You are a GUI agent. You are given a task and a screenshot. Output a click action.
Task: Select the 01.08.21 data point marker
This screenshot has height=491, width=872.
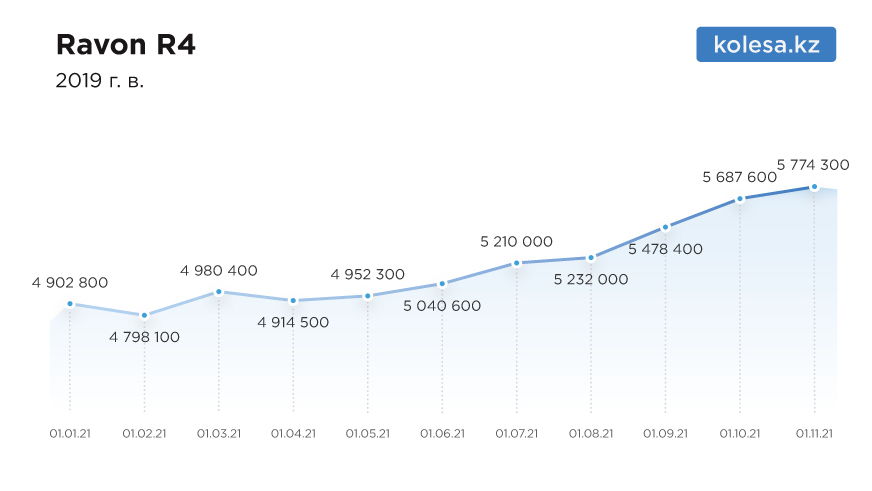591,258
